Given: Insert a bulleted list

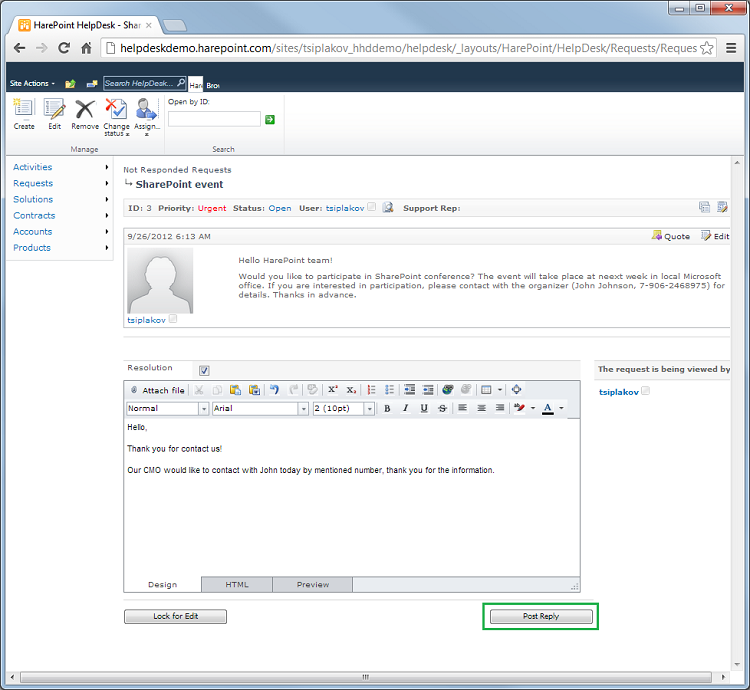Looking at the screenshot, I should [x=389, y=390].
